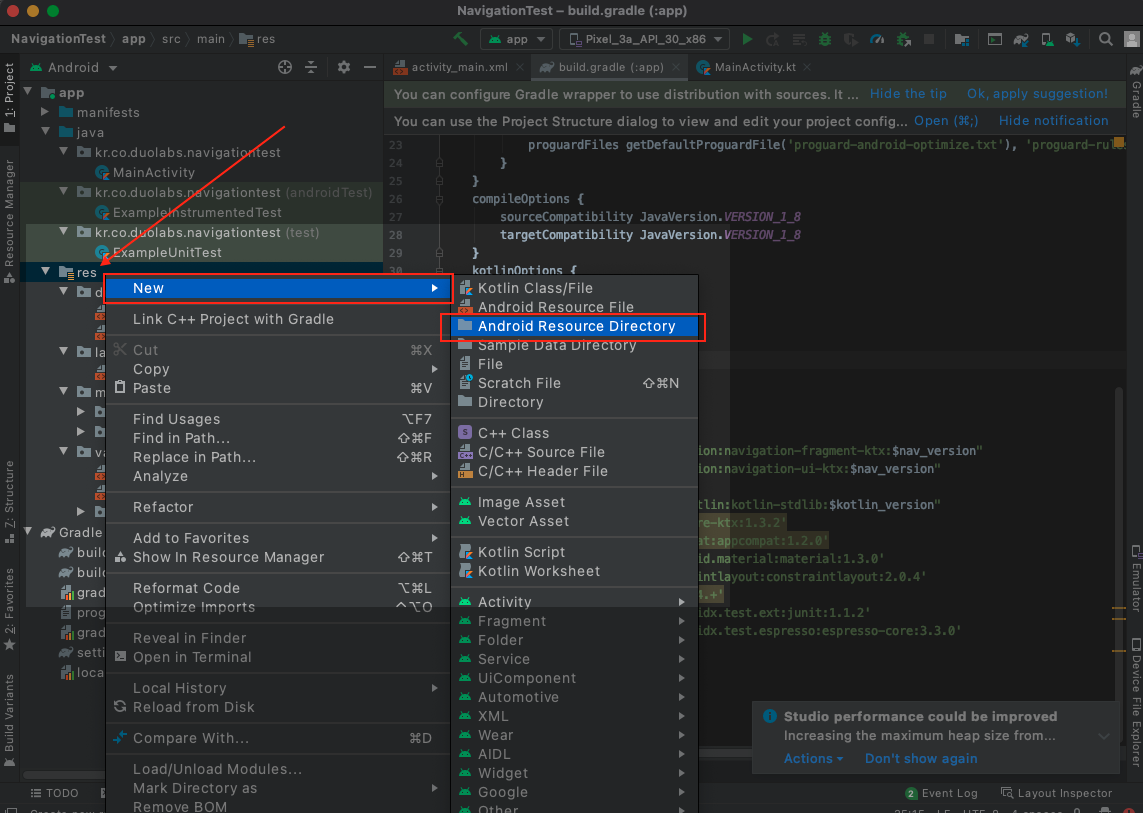Open the Android project view dropdown

(74, 68)
